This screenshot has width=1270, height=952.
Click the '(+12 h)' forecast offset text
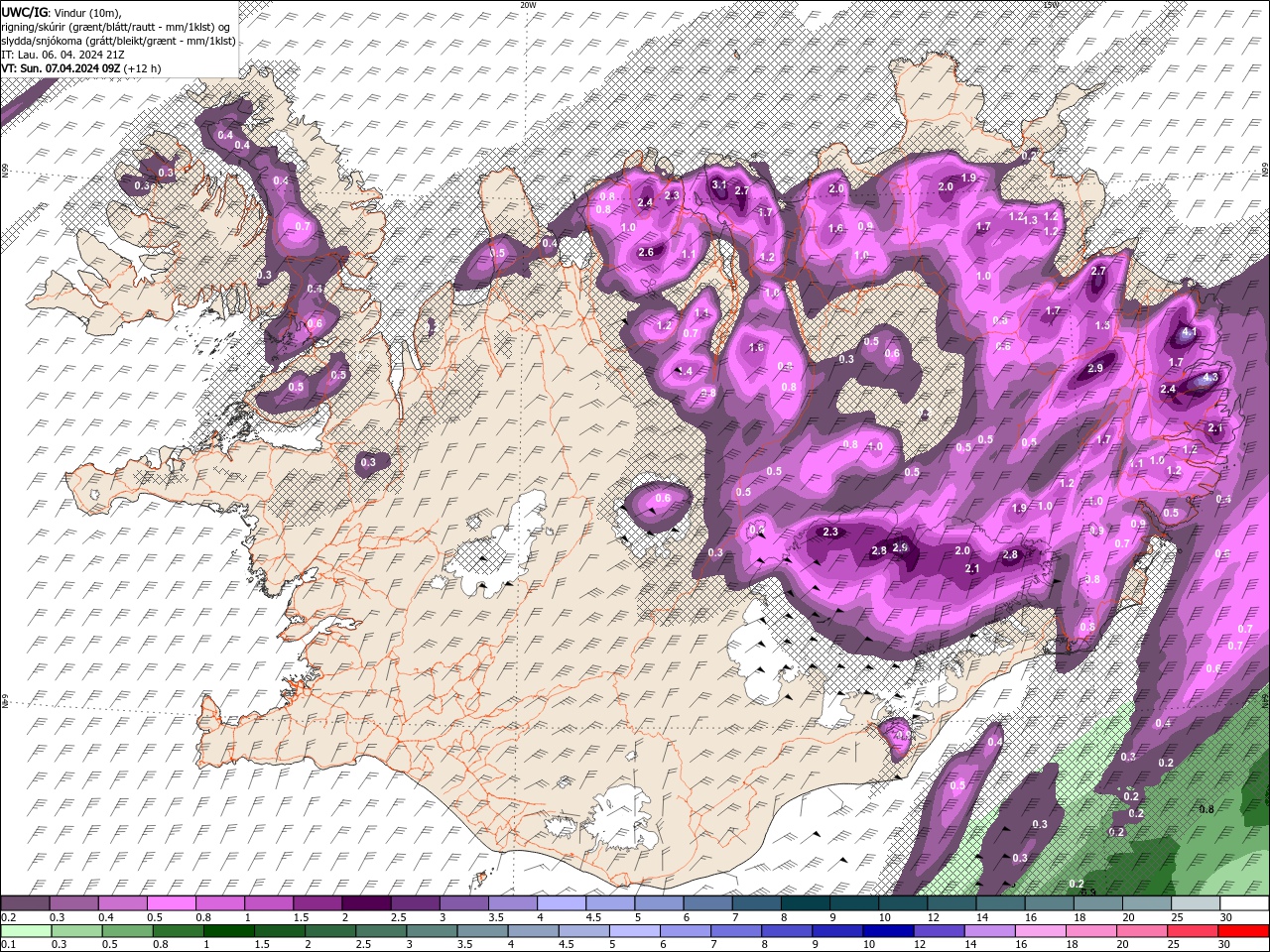tap(141, 68)
